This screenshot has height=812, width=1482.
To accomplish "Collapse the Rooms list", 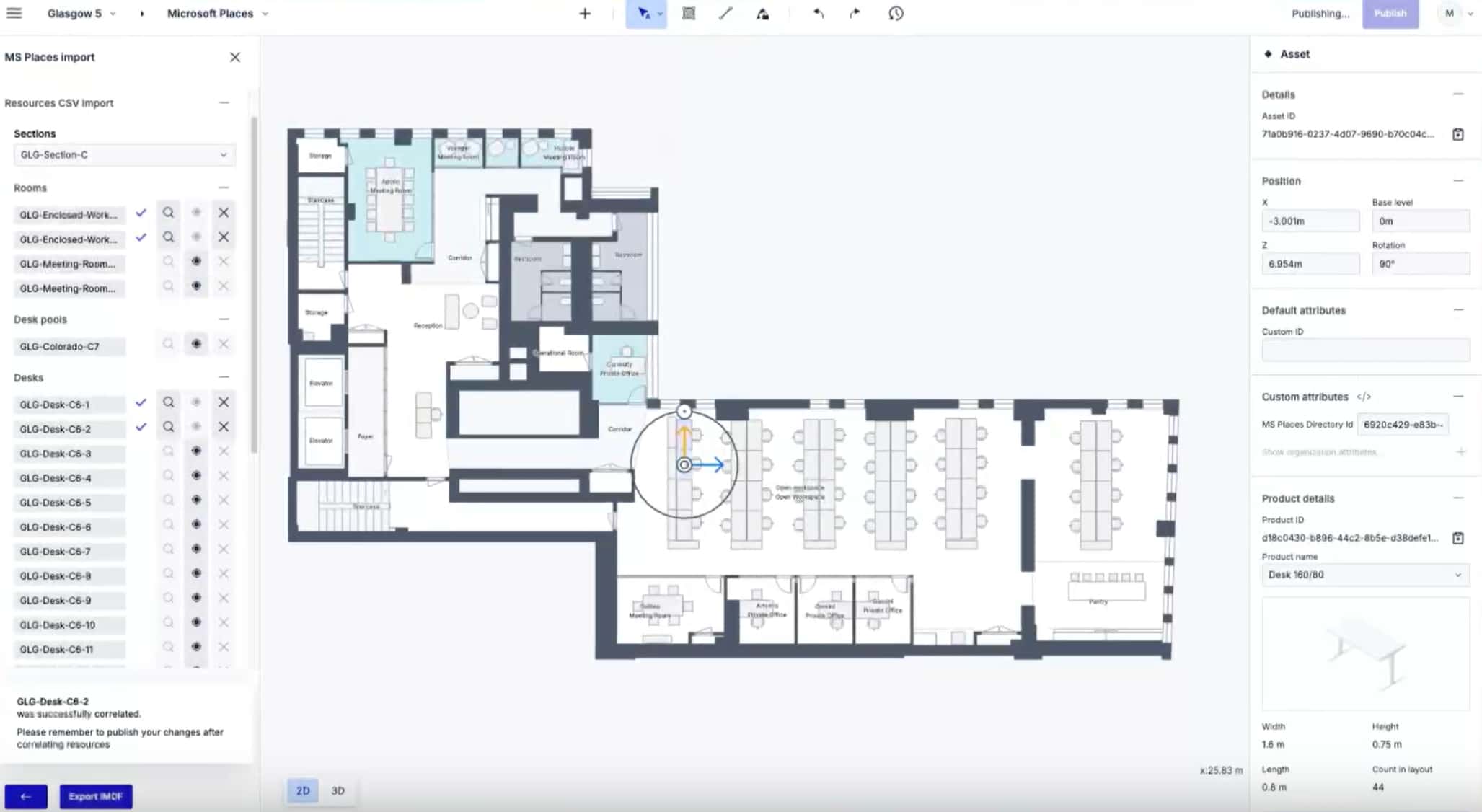I will 224,187.
